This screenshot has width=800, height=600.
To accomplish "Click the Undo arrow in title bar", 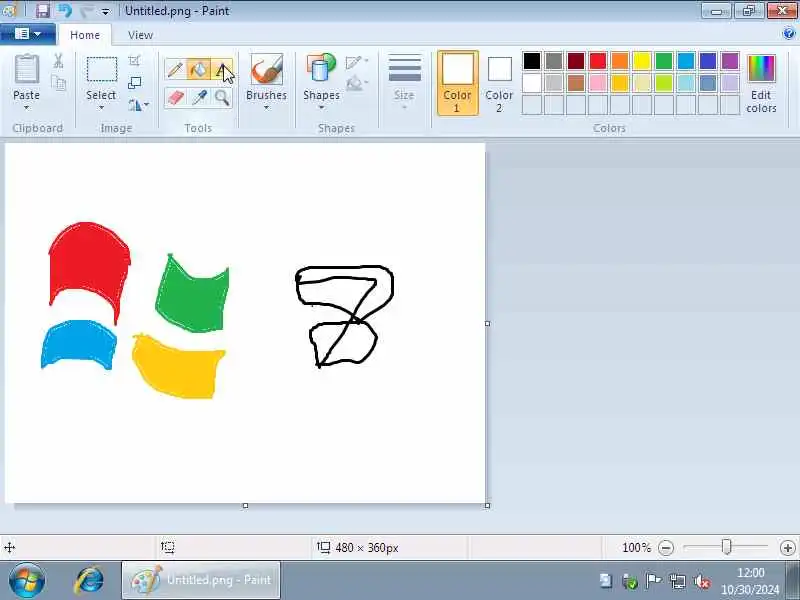I will (64, 11).
